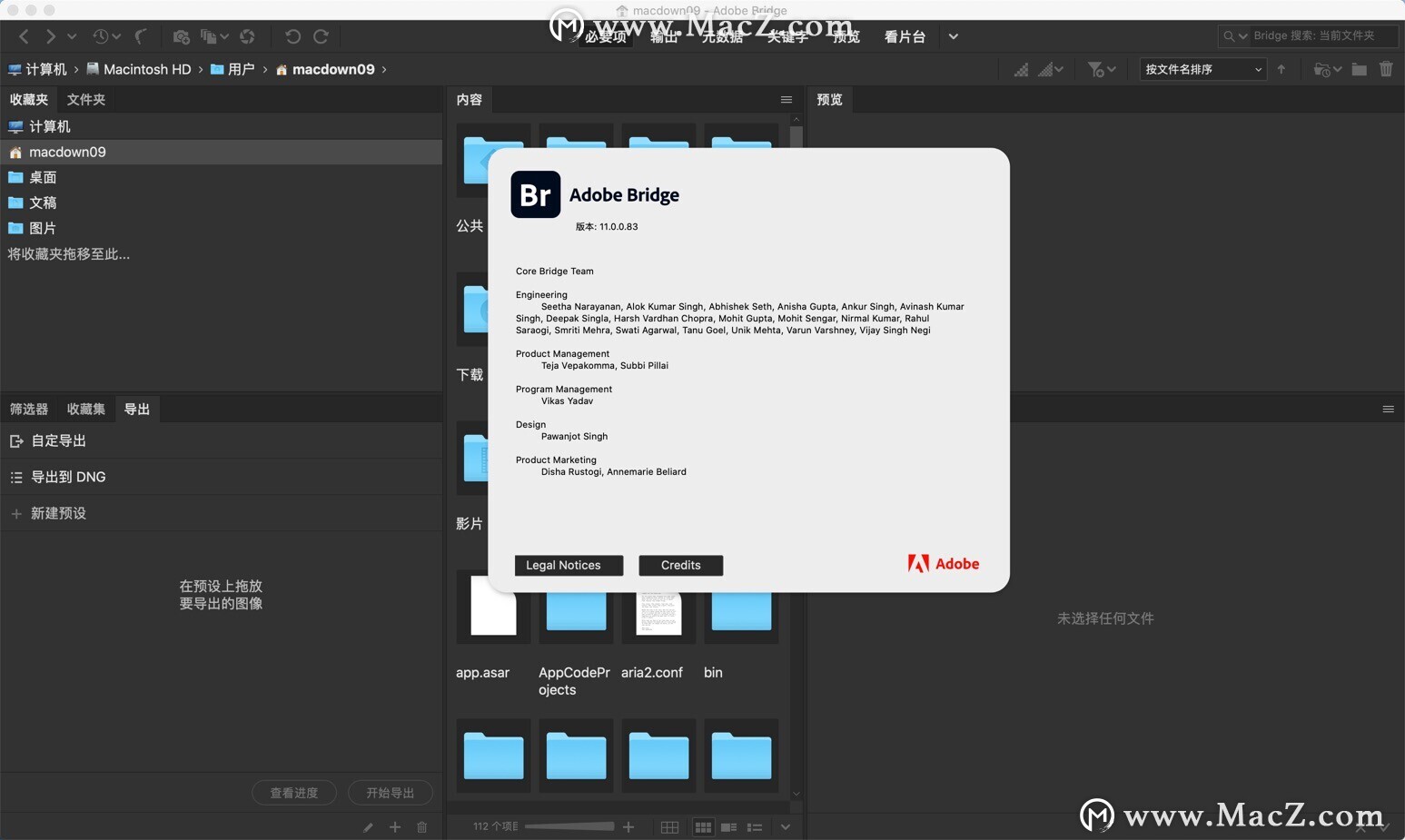Image resolution: width=1405 pixels, height=840 pixels.
Task: Click the boomerang return-to-app icon
Action: tap(141, 36)
